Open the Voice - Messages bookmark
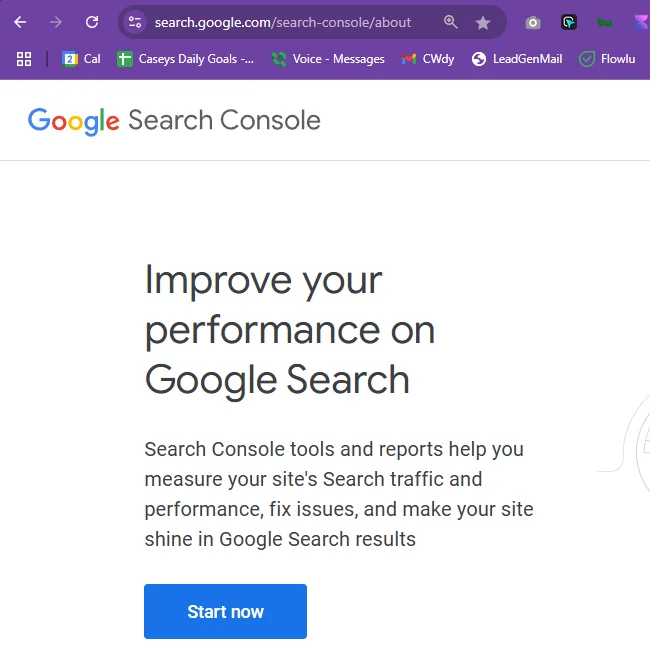 [x=328, y=59]
